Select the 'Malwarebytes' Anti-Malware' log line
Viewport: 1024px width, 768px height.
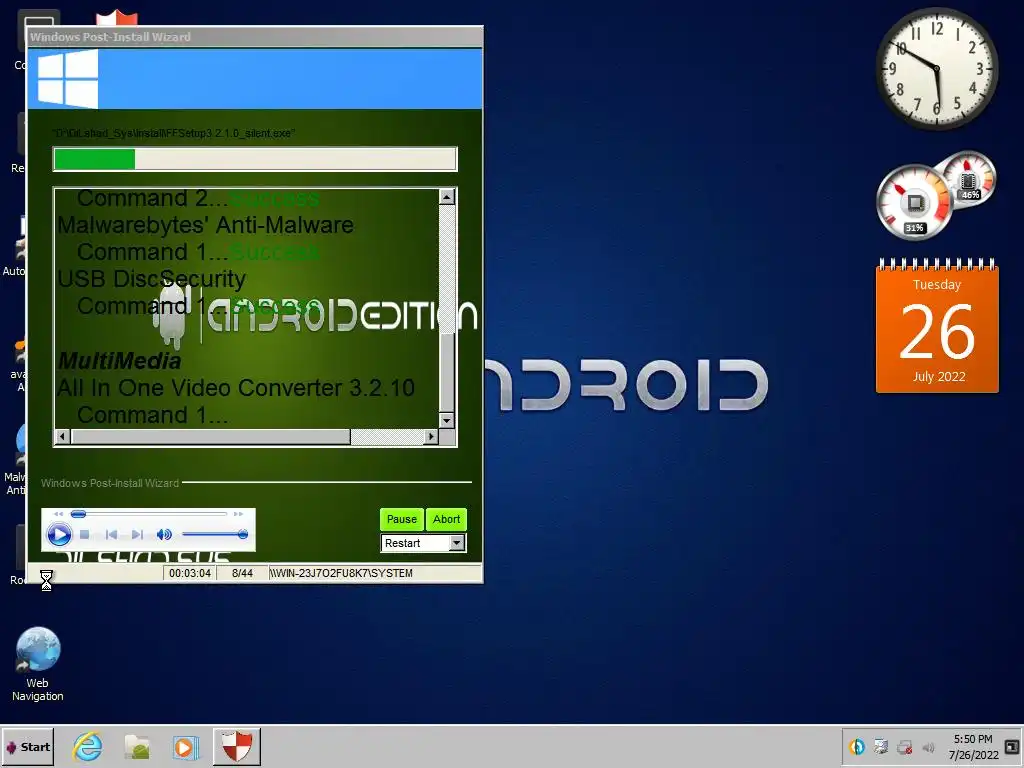point(205,225)
